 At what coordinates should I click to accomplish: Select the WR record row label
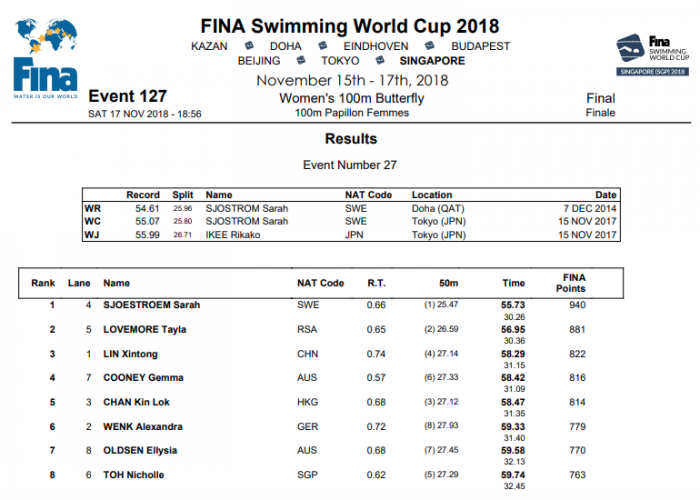(x=91, y=207)
